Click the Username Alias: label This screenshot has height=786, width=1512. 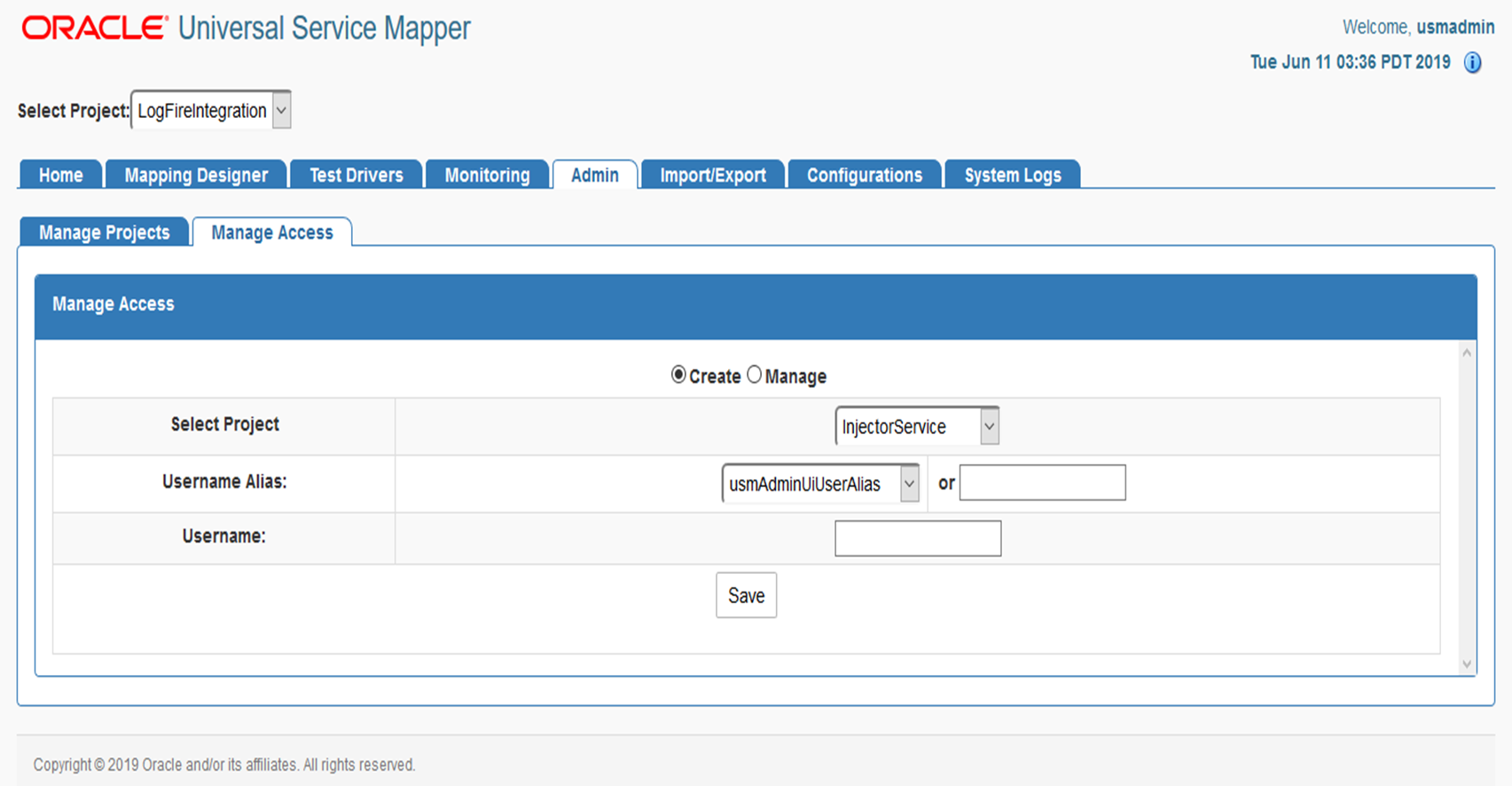[224, 482]
